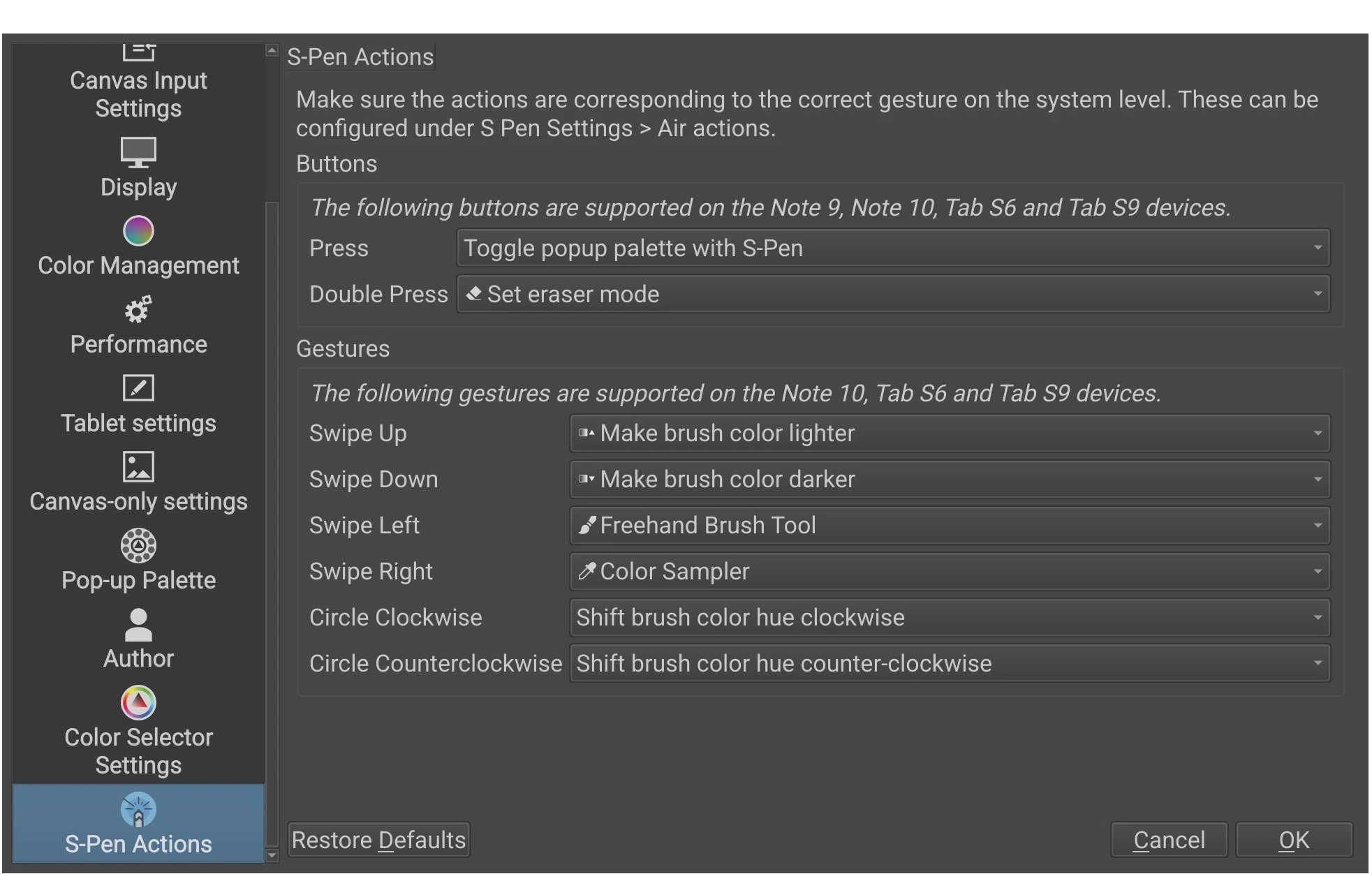Select the Color Management circle icon

click(138, 231)
